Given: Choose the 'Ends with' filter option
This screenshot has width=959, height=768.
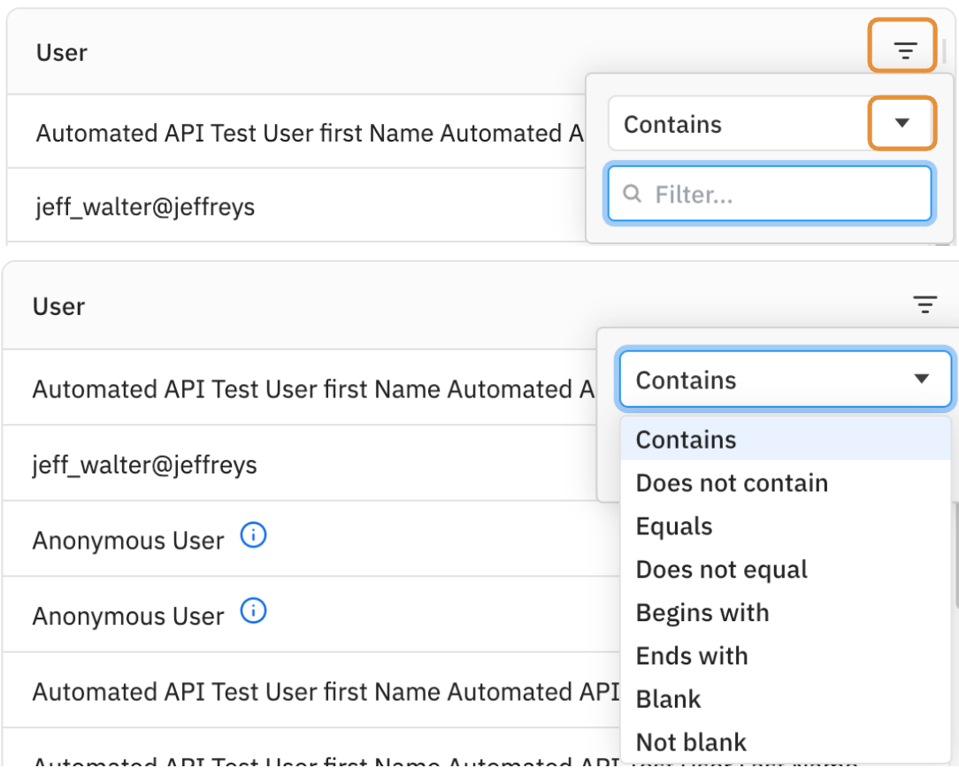Looking at the screenshot, I should (x=692, y=656).
